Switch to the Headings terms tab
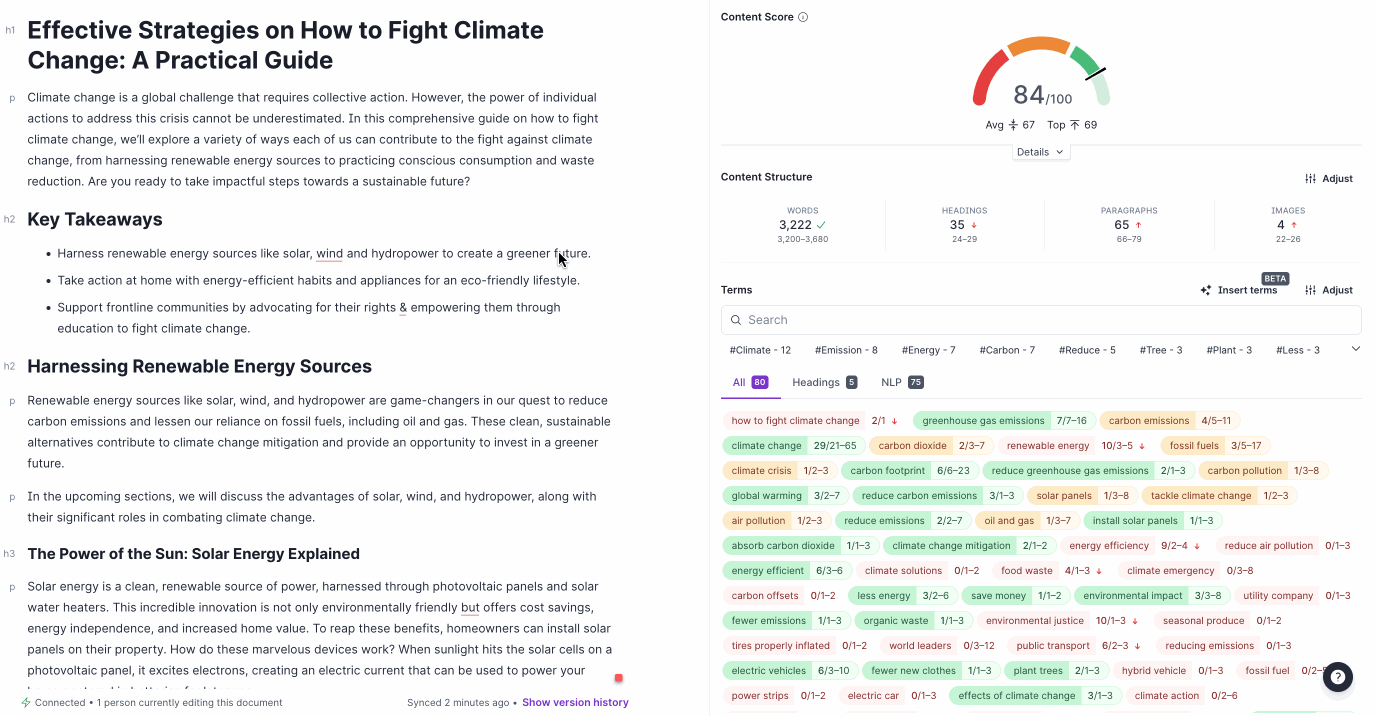 (x=824, y=382)
